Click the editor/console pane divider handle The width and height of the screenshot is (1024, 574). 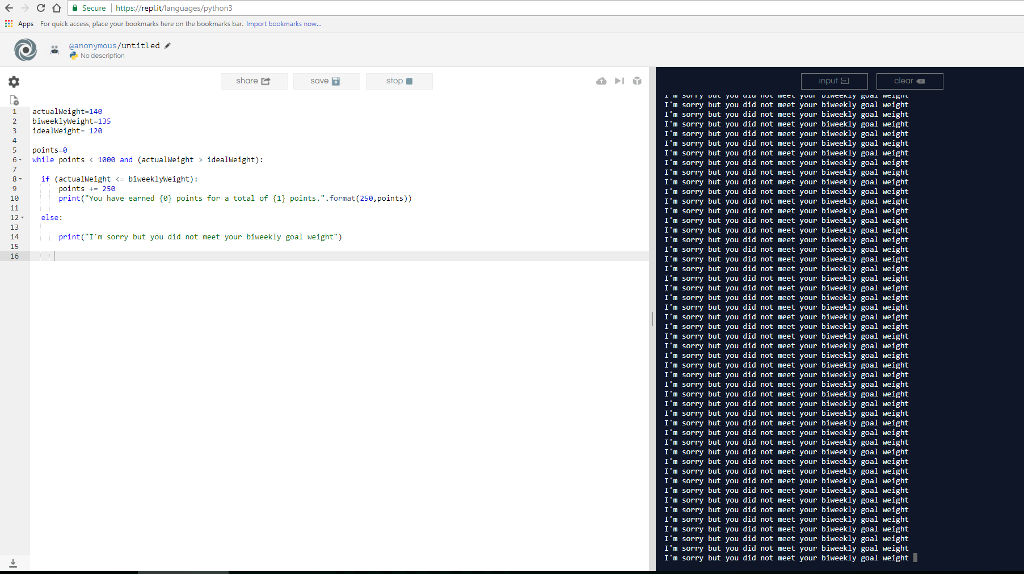pyautogui.click(x=652, y=319)
